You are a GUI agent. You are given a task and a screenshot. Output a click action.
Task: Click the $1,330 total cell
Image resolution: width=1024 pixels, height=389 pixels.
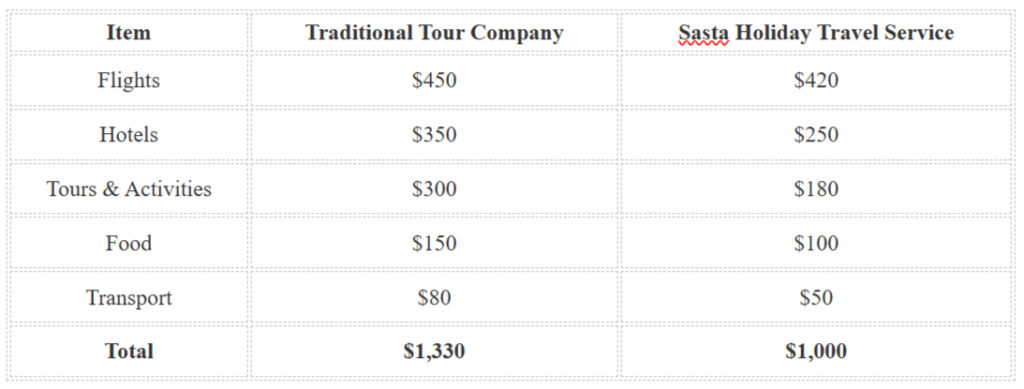click(x=434, y=351)
